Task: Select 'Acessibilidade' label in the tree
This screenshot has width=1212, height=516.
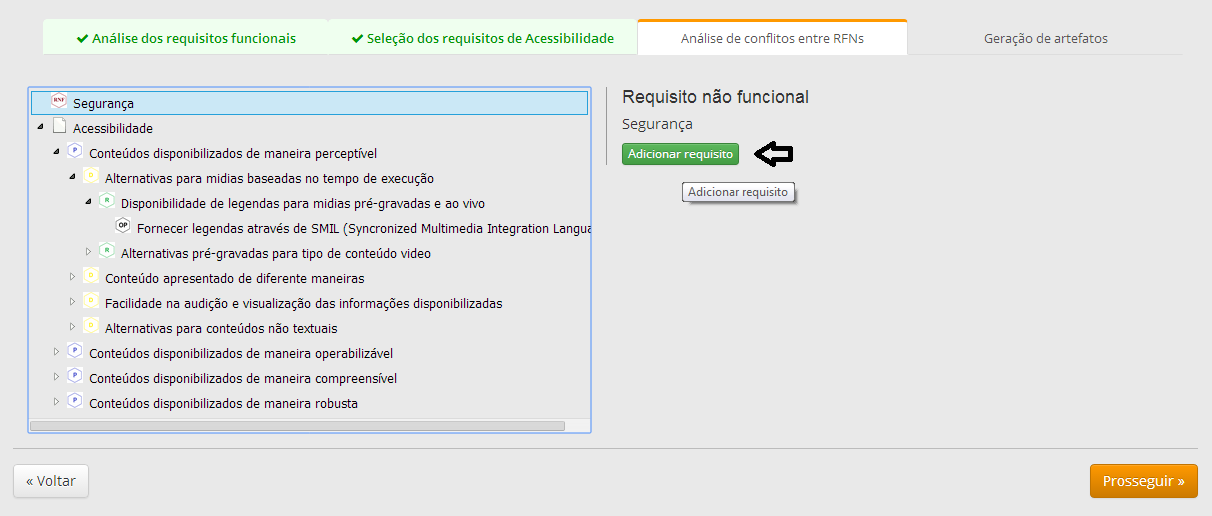Action: coord(113,129)
